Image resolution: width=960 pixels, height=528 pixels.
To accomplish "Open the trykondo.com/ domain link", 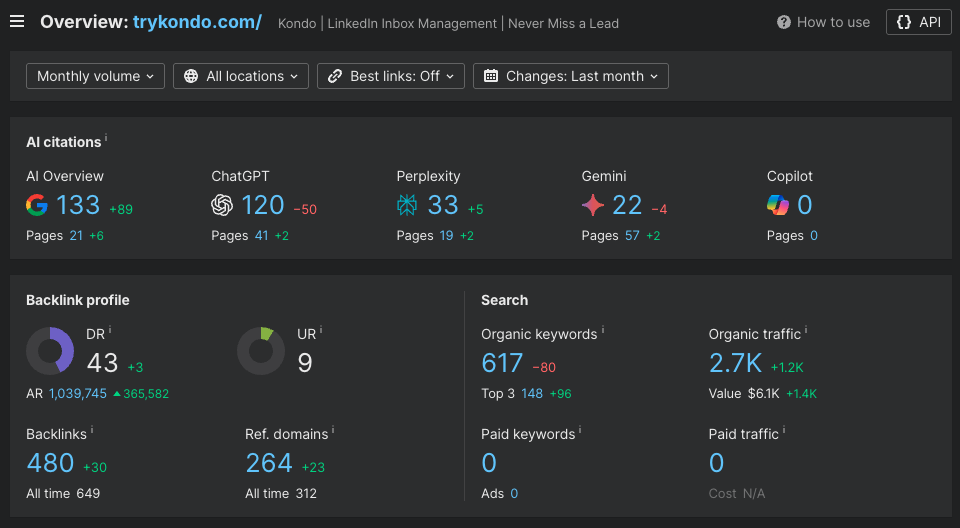I will (197, 22).
